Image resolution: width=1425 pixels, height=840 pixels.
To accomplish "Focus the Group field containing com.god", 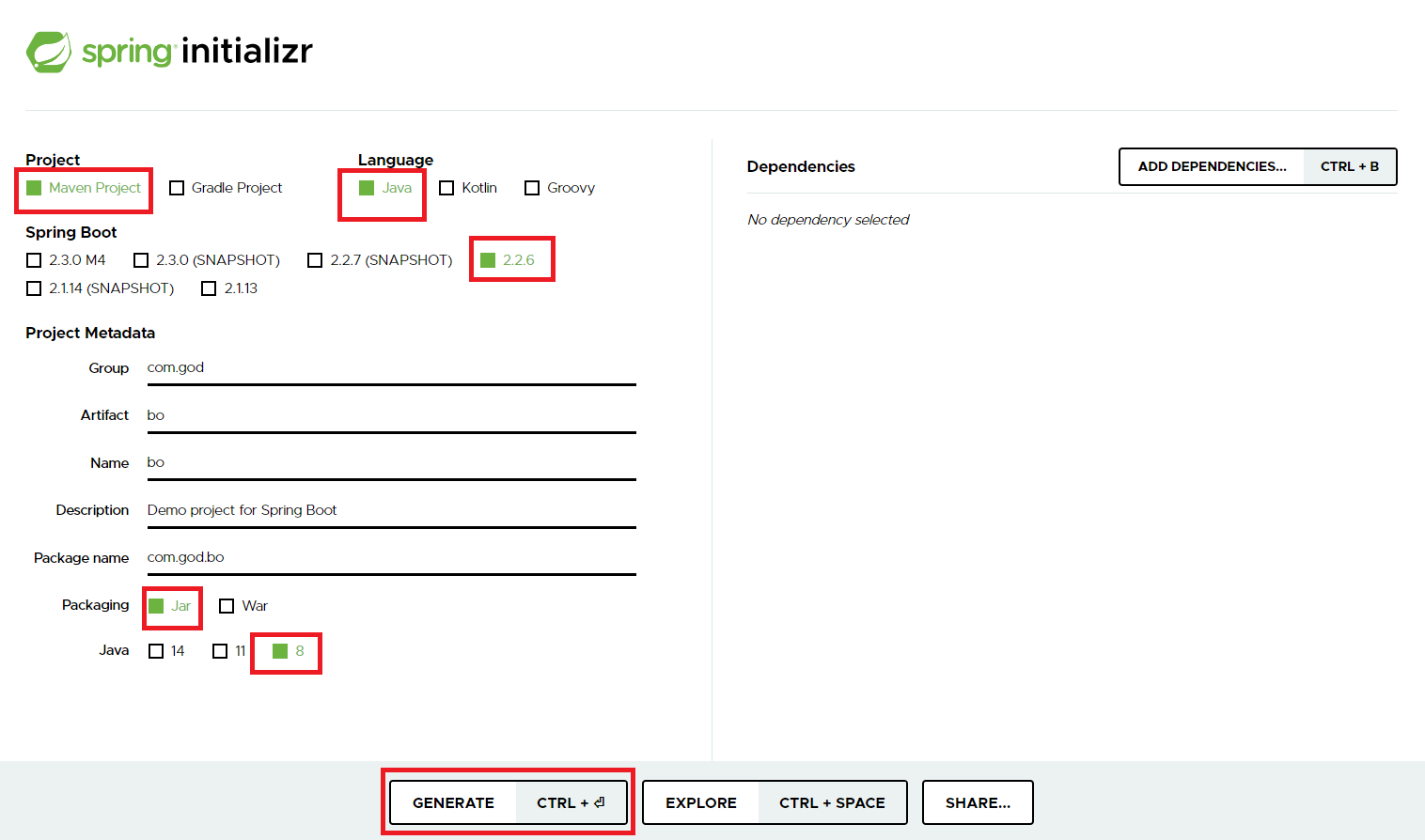I will click(391, 368).
